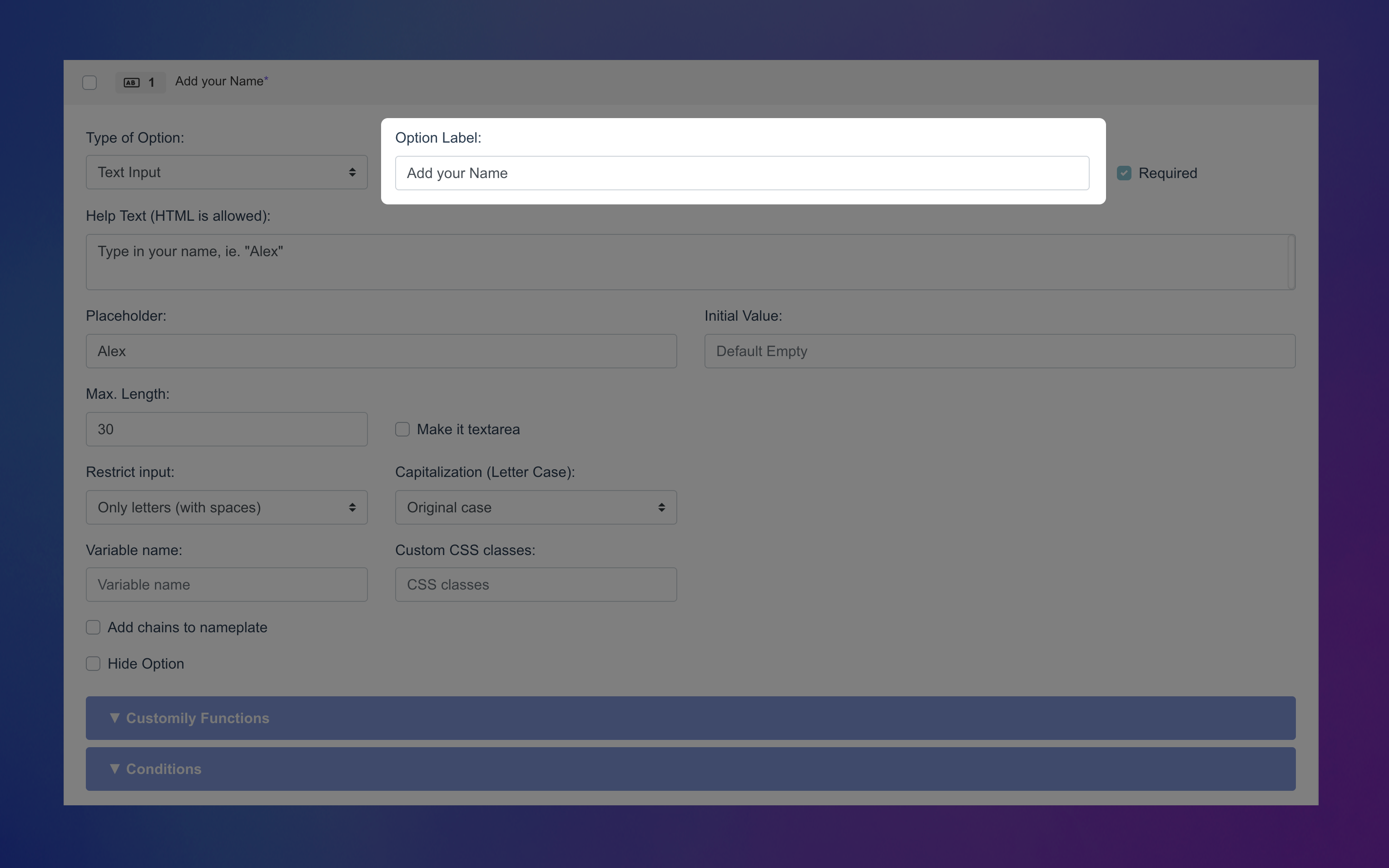Select the option checkbox at top left

(89, 82)
